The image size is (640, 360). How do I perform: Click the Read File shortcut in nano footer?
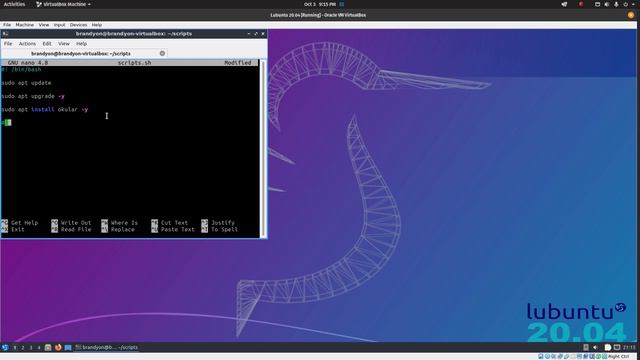(71, 230)
